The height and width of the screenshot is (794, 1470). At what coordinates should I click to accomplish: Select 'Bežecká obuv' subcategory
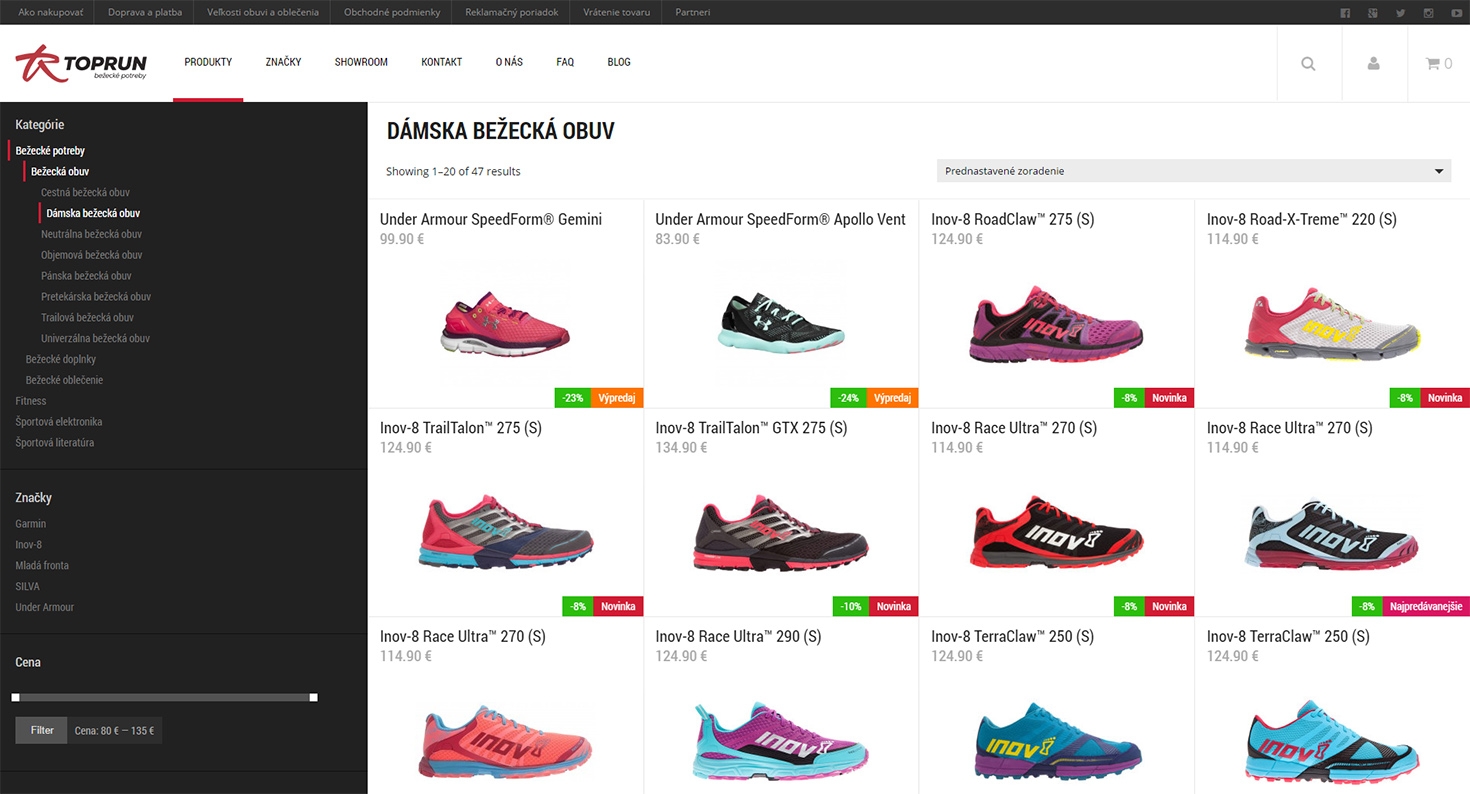pyautogui.click(x=60, y=171)
